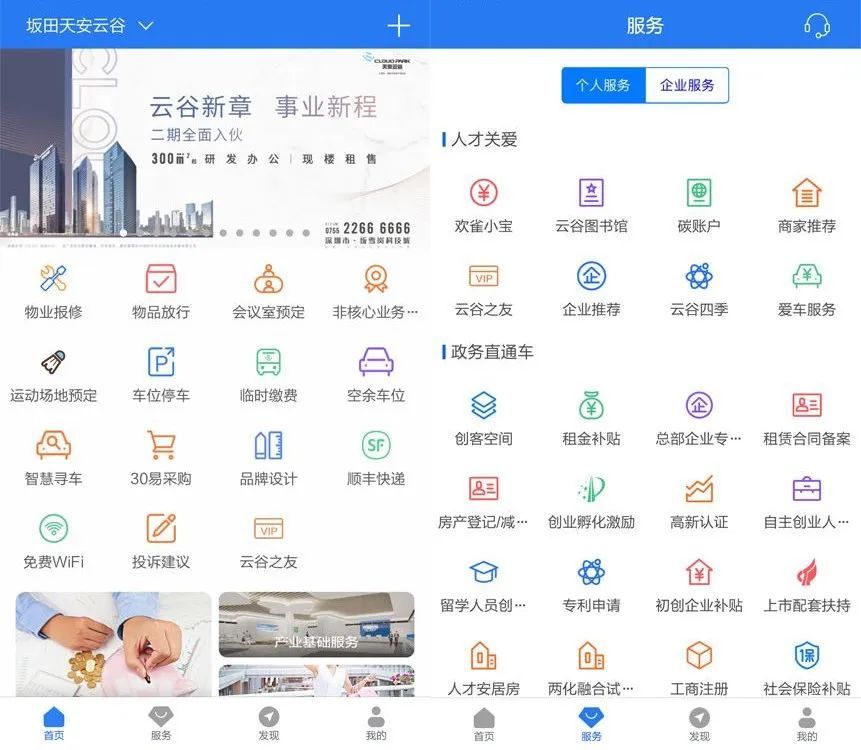
Task: Open 我的 tab in right screen
Action: 807,724
